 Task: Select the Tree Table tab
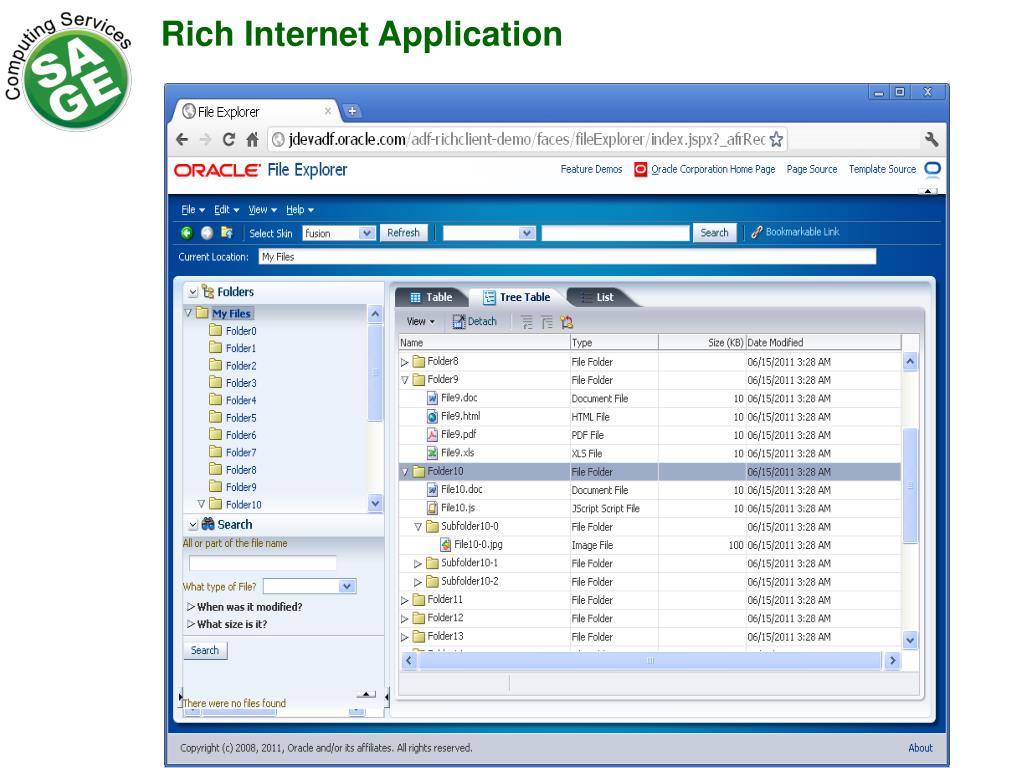[517, 297]
